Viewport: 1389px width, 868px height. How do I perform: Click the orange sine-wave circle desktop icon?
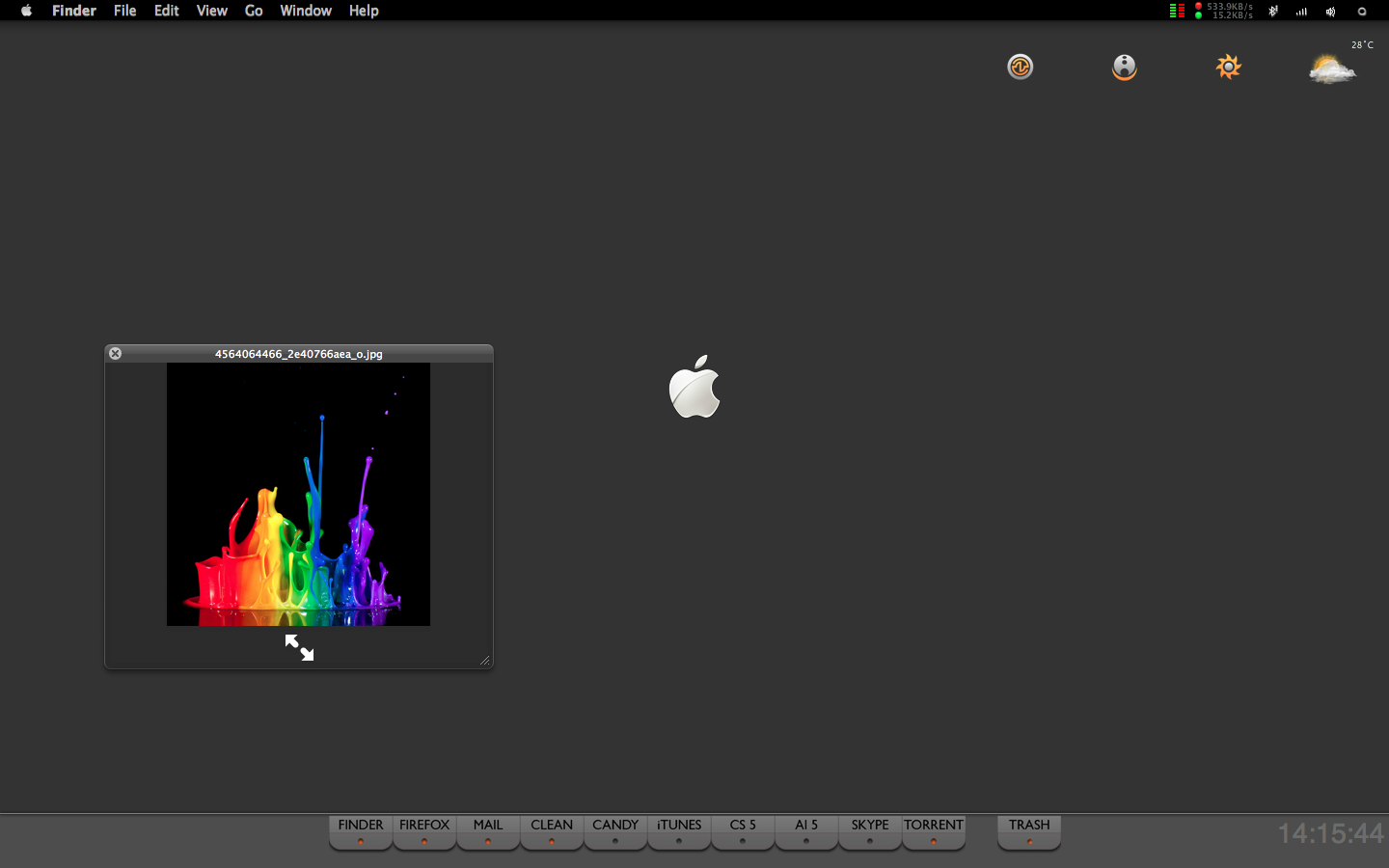pos(1021,67)
